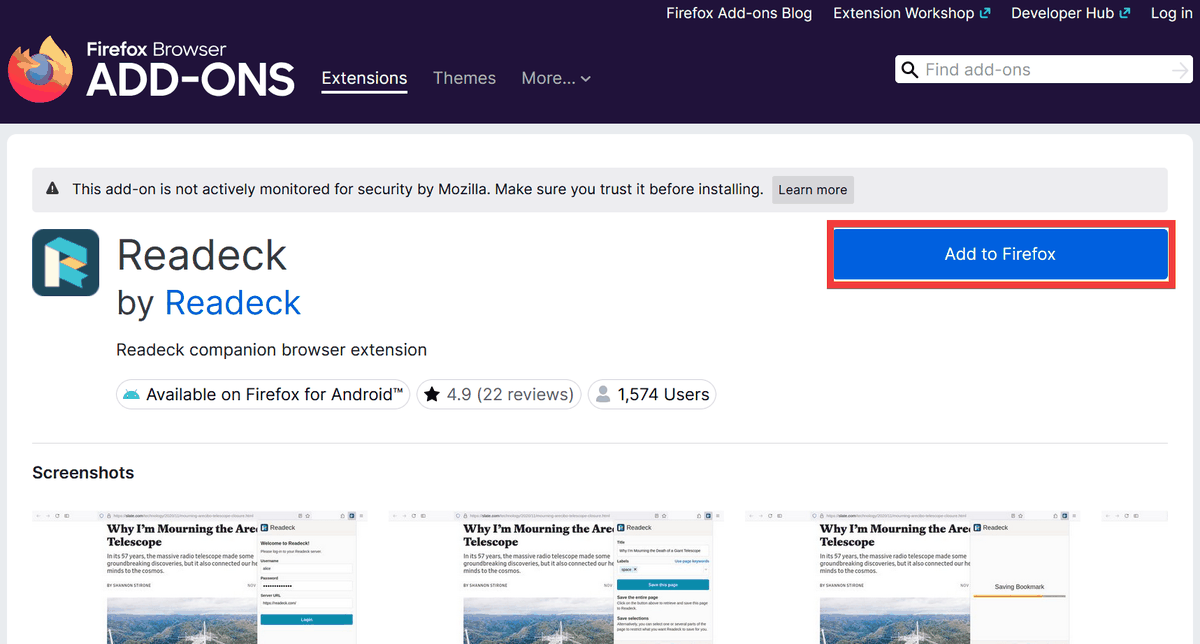Click the Android robot icon
This screenshot has width=1200, height=644.
pyautogui.click(x=131, y=395)
